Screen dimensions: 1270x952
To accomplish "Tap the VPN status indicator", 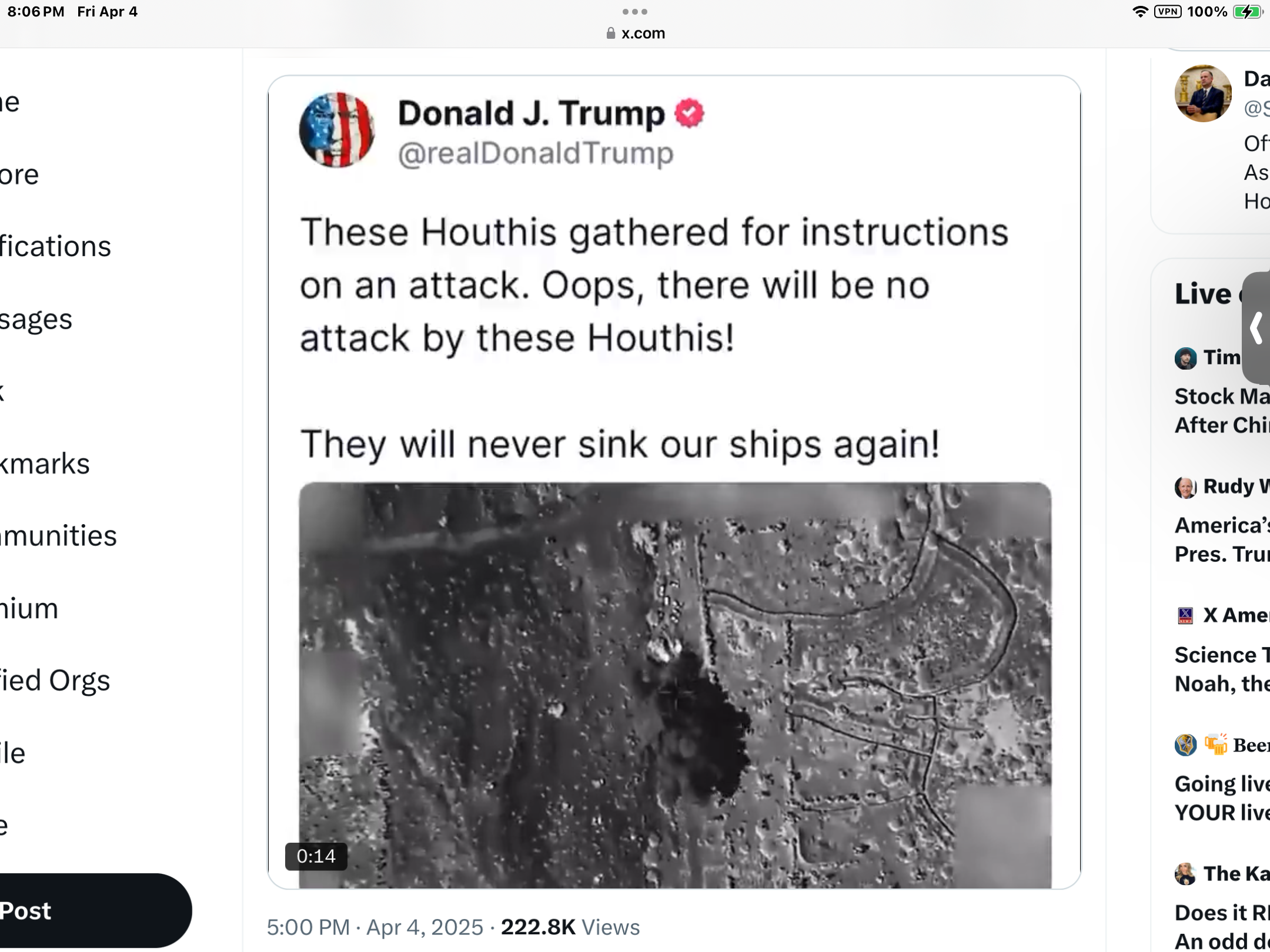I will (x=1168, y=12).
